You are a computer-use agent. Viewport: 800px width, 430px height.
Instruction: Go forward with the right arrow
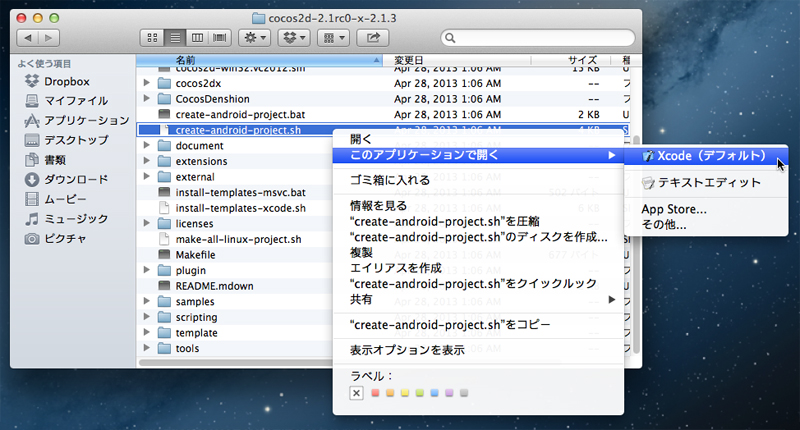coord(49,38)
